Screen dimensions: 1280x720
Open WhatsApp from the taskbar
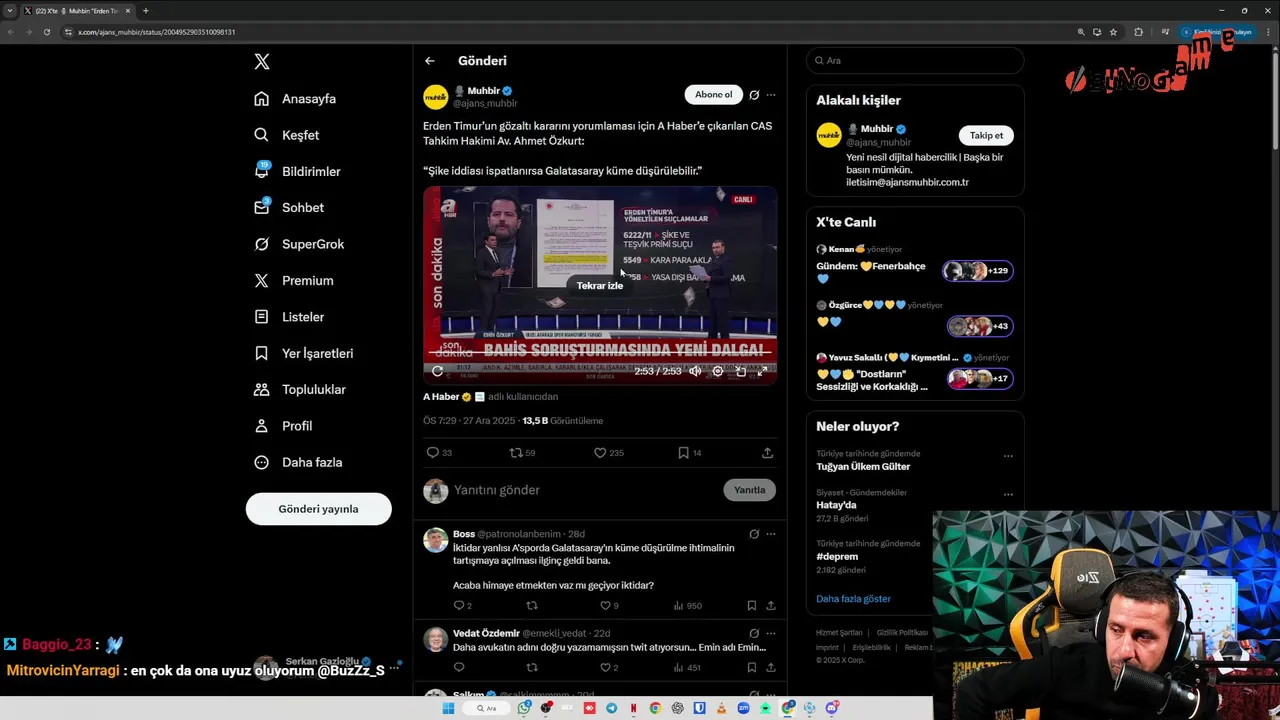tap(524, 708)
